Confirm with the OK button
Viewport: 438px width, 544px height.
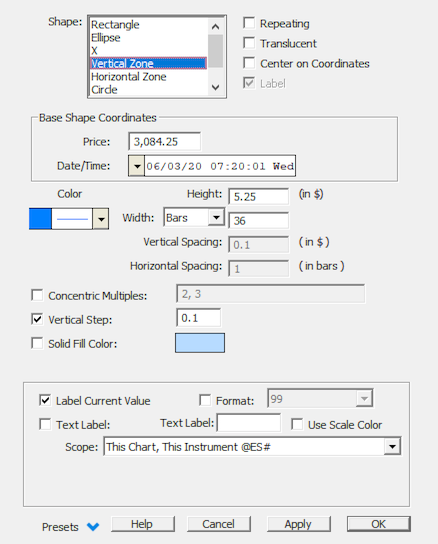point(379,524)
